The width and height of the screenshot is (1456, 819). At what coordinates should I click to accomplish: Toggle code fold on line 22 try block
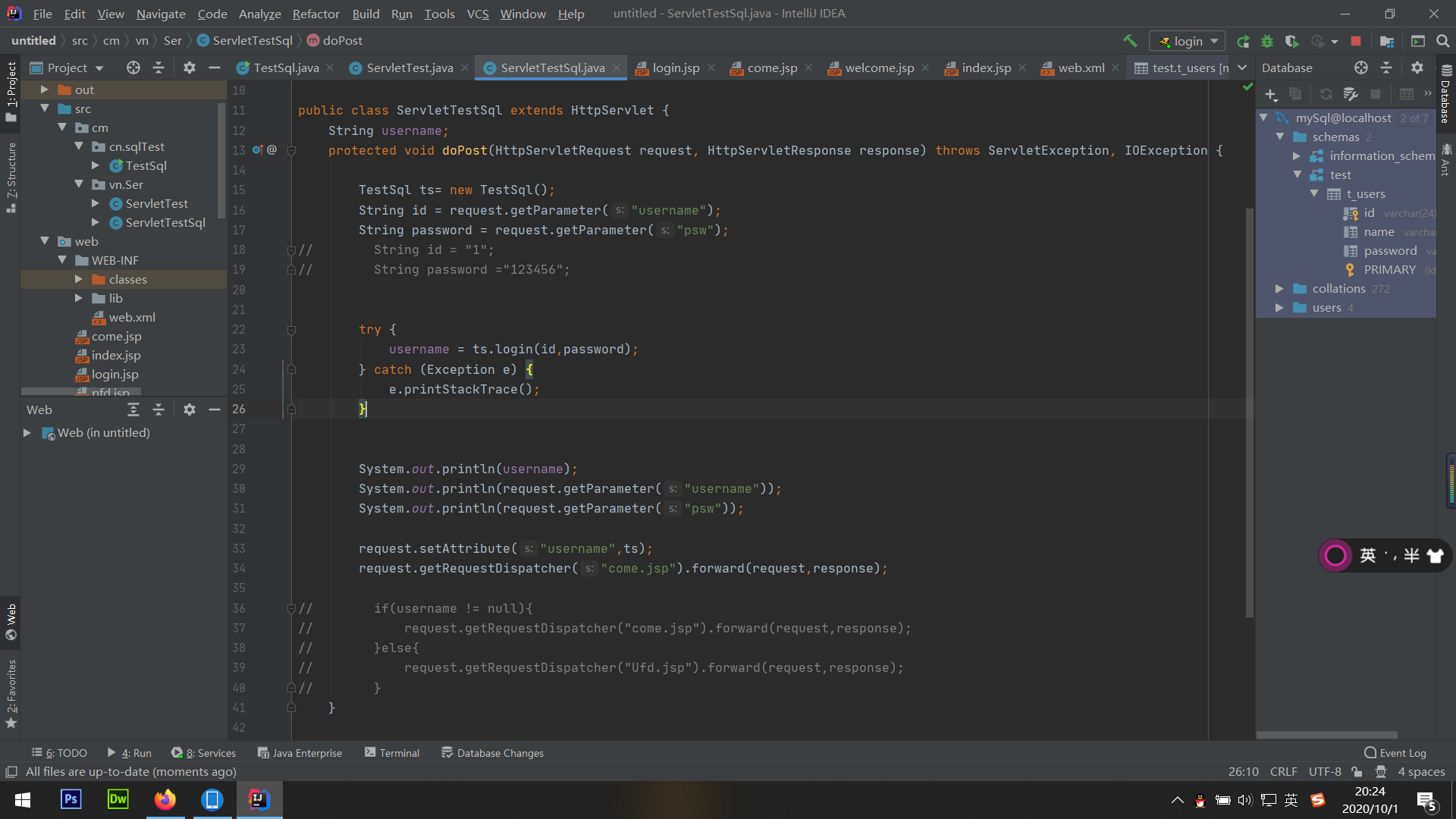(291, 330)
